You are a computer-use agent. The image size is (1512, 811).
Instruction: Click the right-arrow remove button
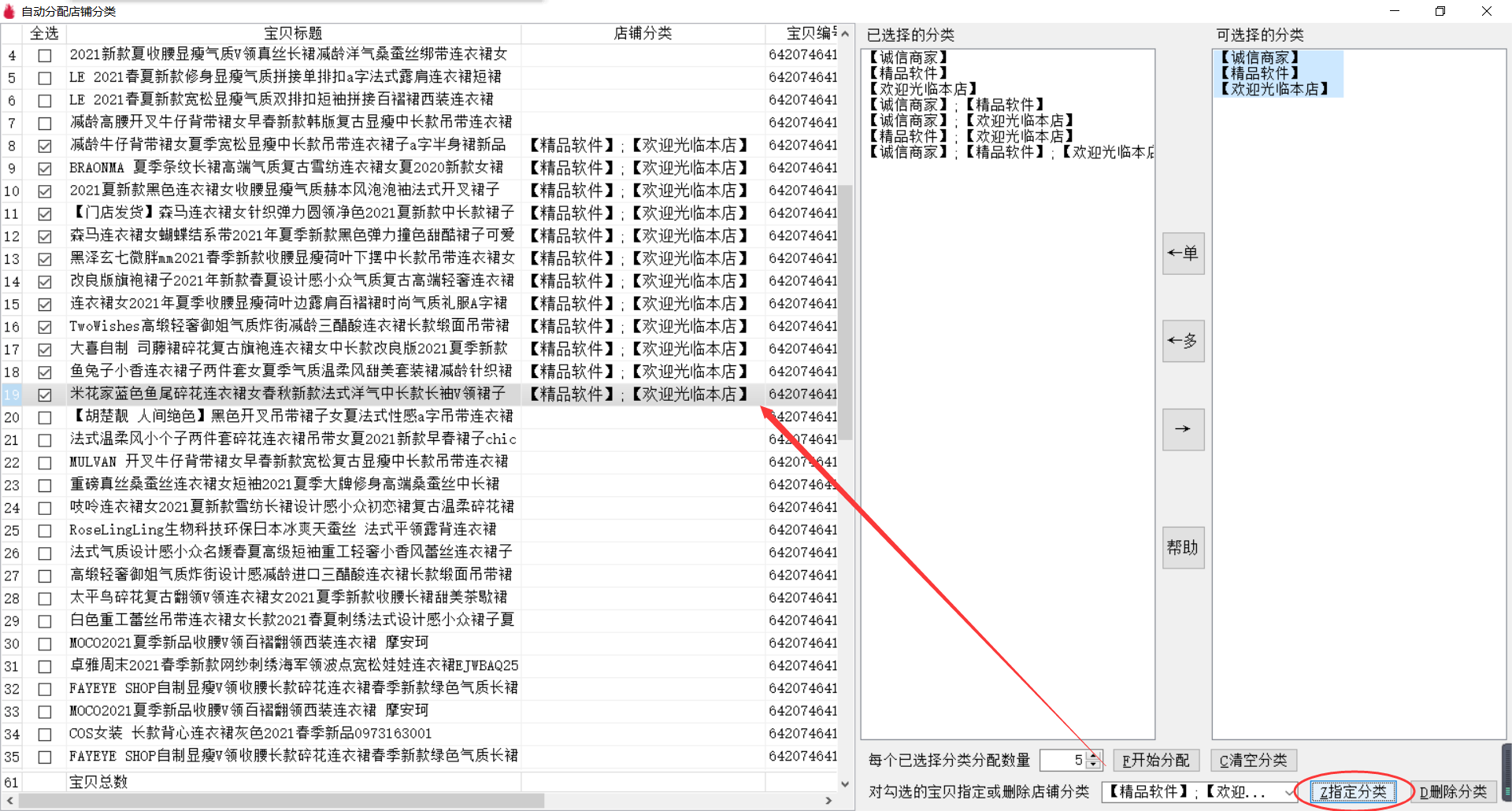[1183, 429]
